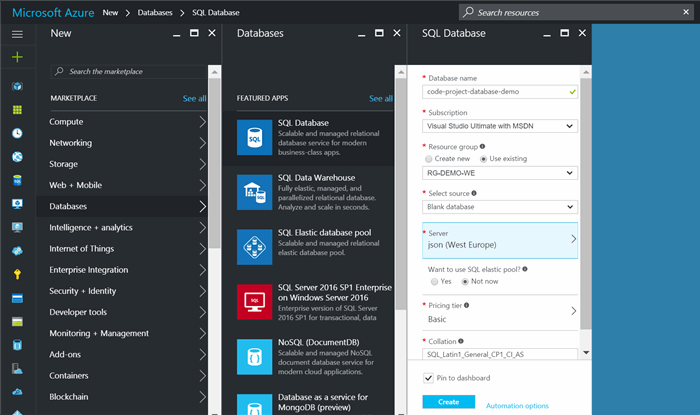The width and height of the screenshot is (700, 415).
Task: Click the Resource group info icon
Action: (482, 146)
